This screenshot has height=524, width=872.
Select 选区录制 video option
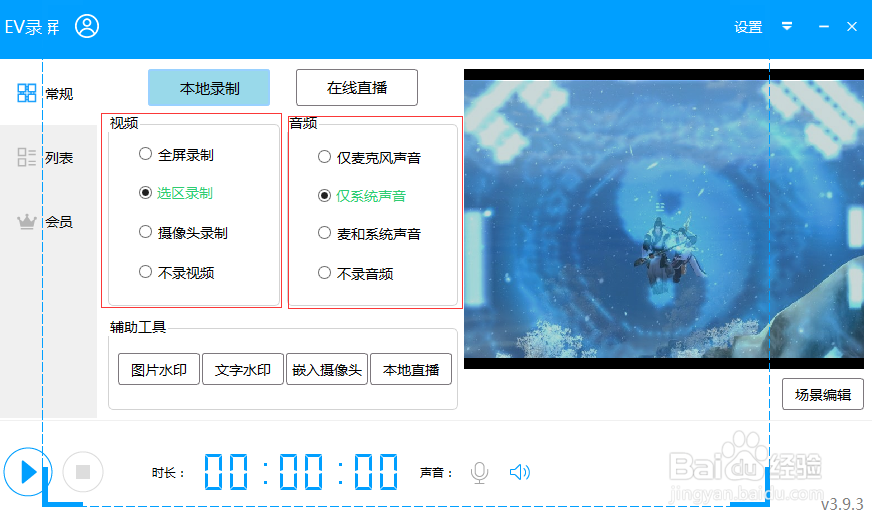coord(176,193)
